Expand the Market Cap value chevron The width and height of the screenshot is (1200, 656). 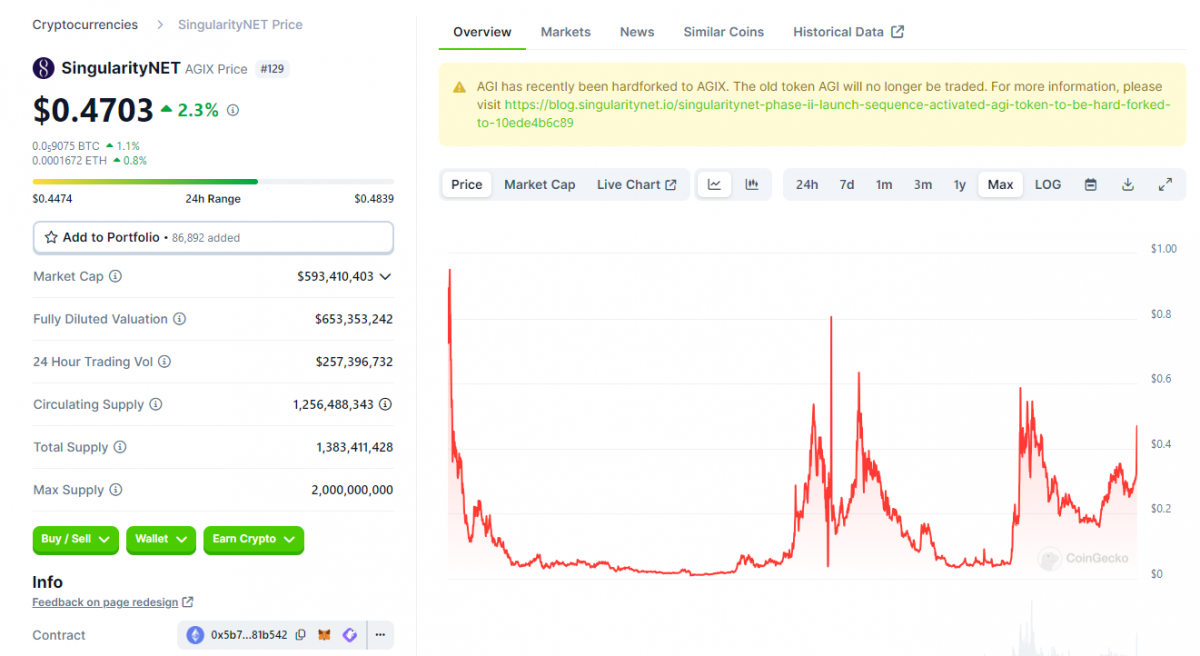tap(386, 276)
